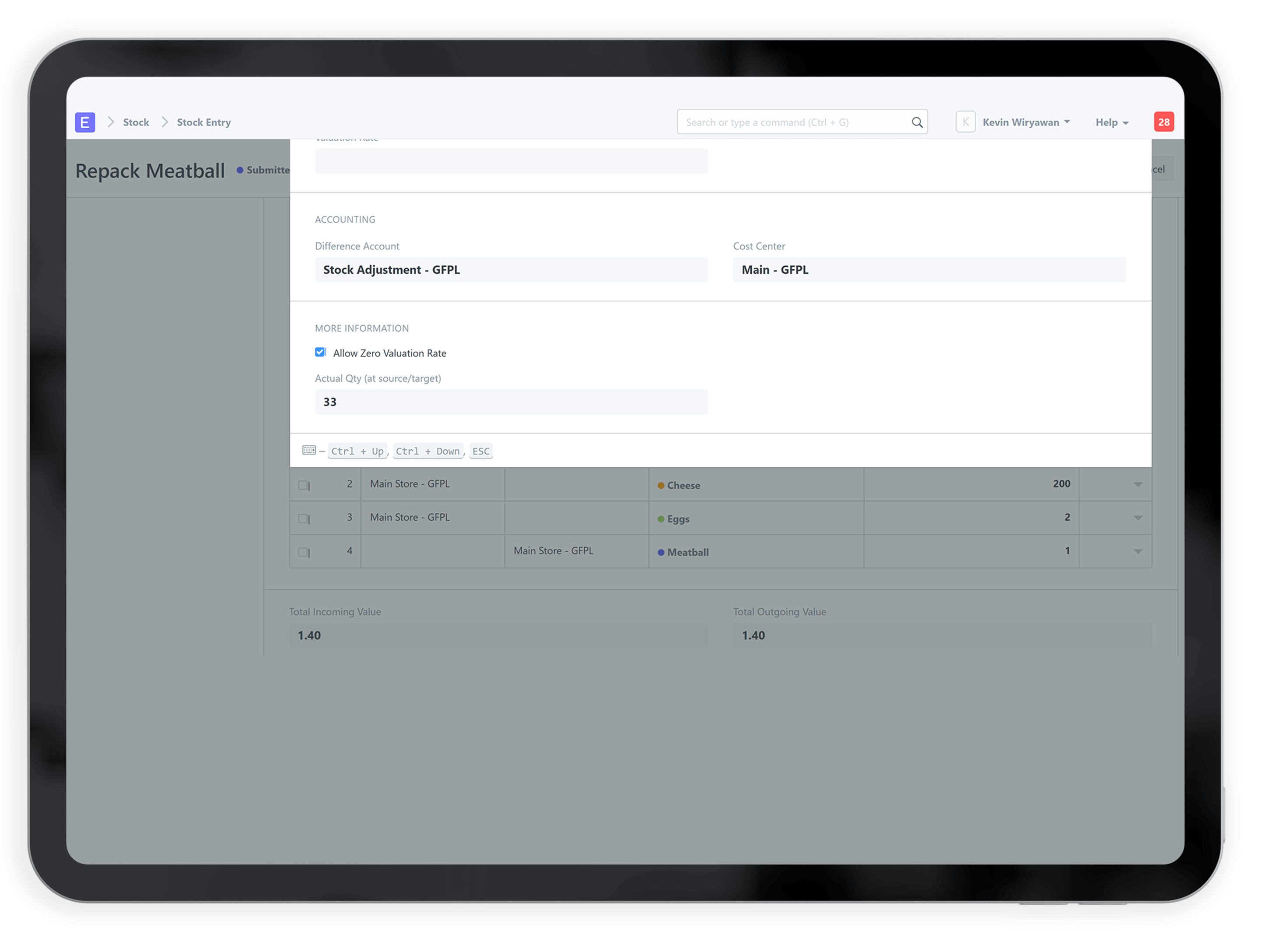
Task: Click target Main Store - GFPL in row 4
Action: [553, 550]
